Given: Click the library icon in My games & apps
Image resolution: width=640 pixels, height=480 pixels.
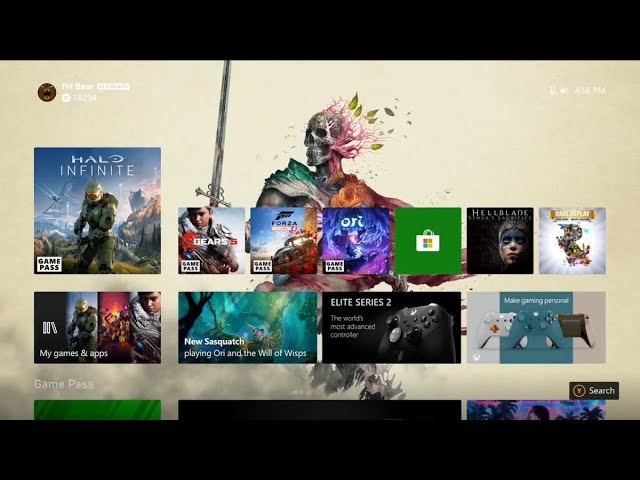Looking at the screenshot, I should tap(50, 328).
